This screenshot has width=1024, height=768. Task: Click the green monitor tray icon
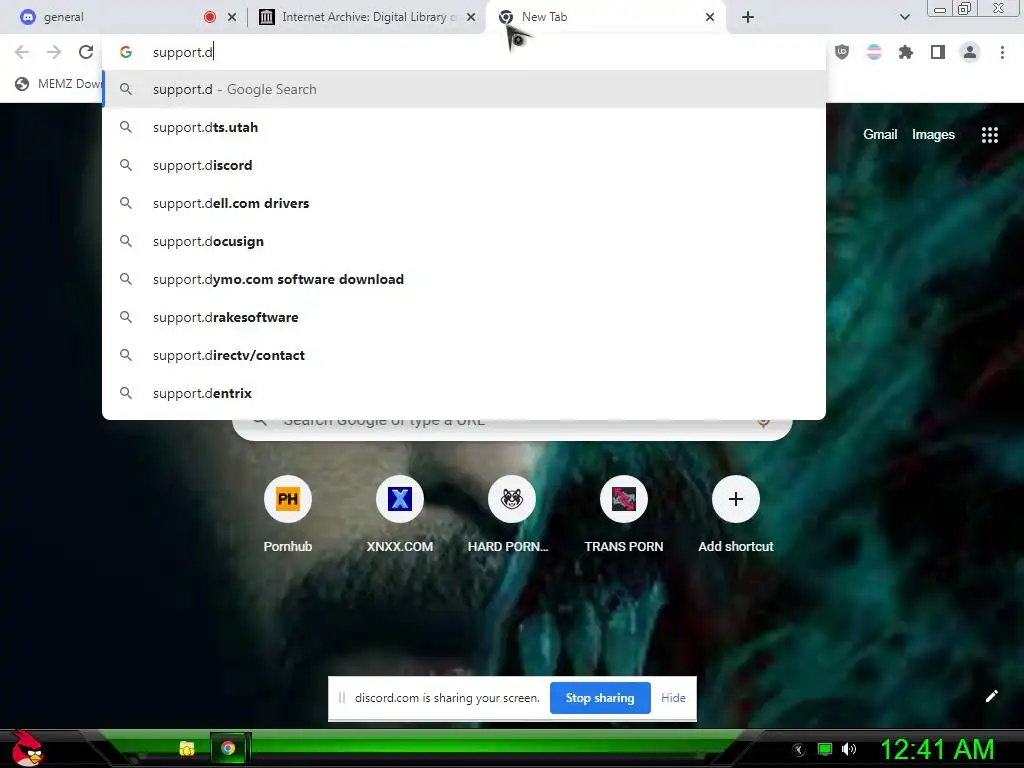[x=825, y=749]
